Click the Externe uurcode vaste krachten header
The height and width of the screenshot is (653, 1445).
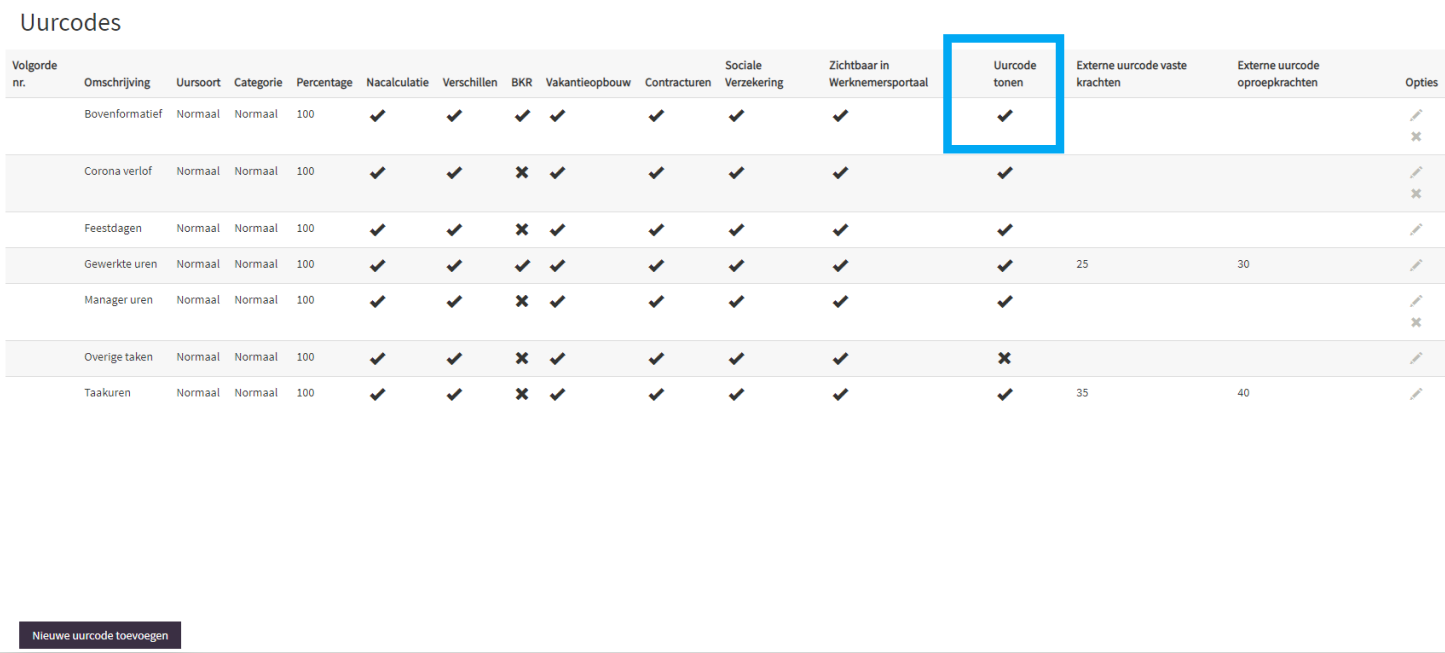click(x=1131, y=73)
